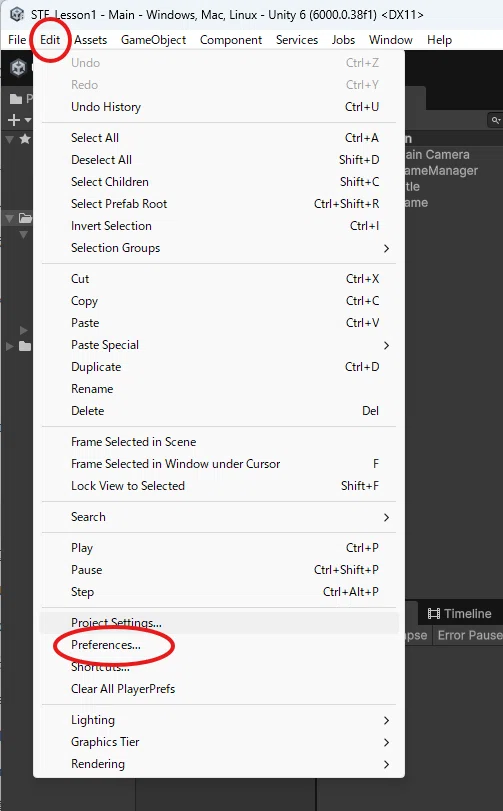This screenshot has height=811, width=503.
Task: Choose Frame Selected in Scene
Action: pyautogui.click(x=219, y=442)
